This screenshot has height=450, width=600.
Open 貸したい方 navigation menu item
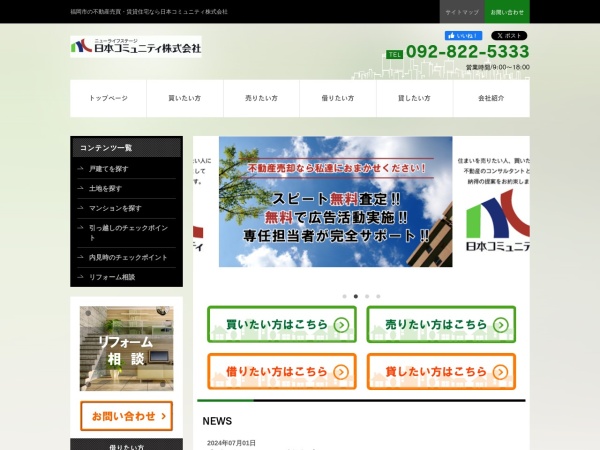point(414,98)
